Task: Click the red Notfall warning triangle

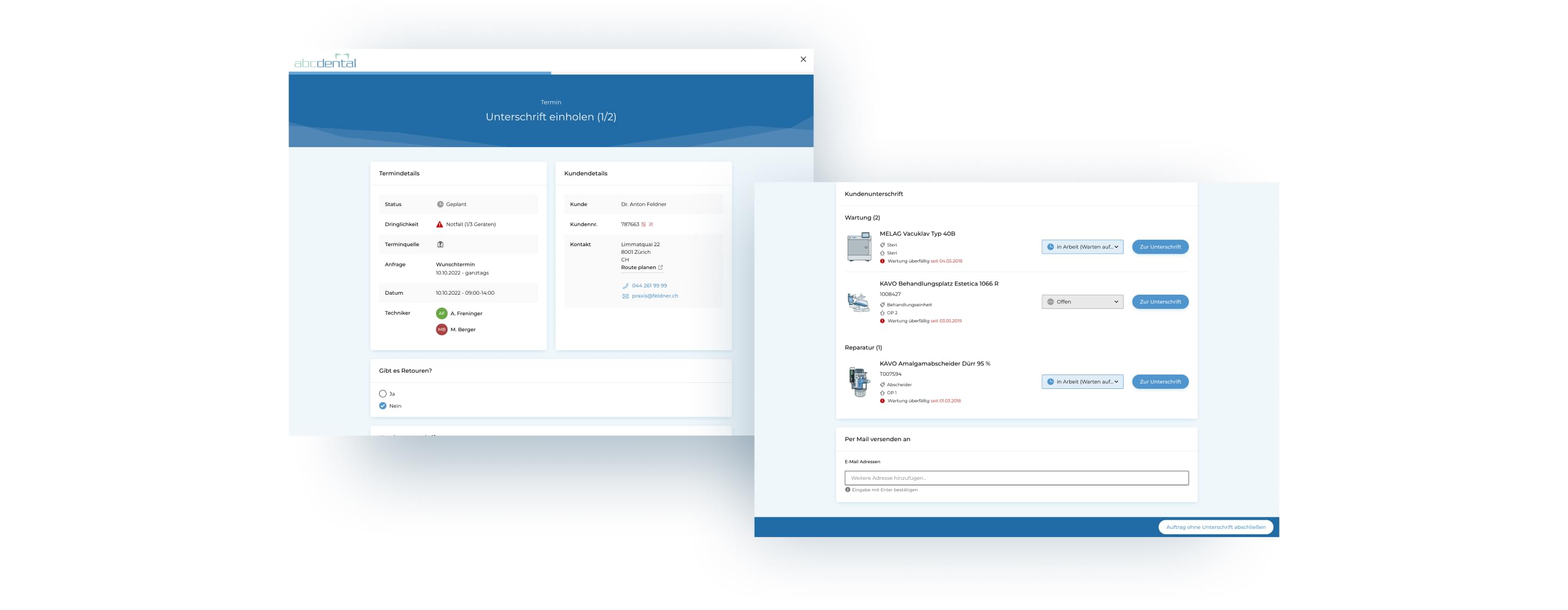Action: click(439, 224)
